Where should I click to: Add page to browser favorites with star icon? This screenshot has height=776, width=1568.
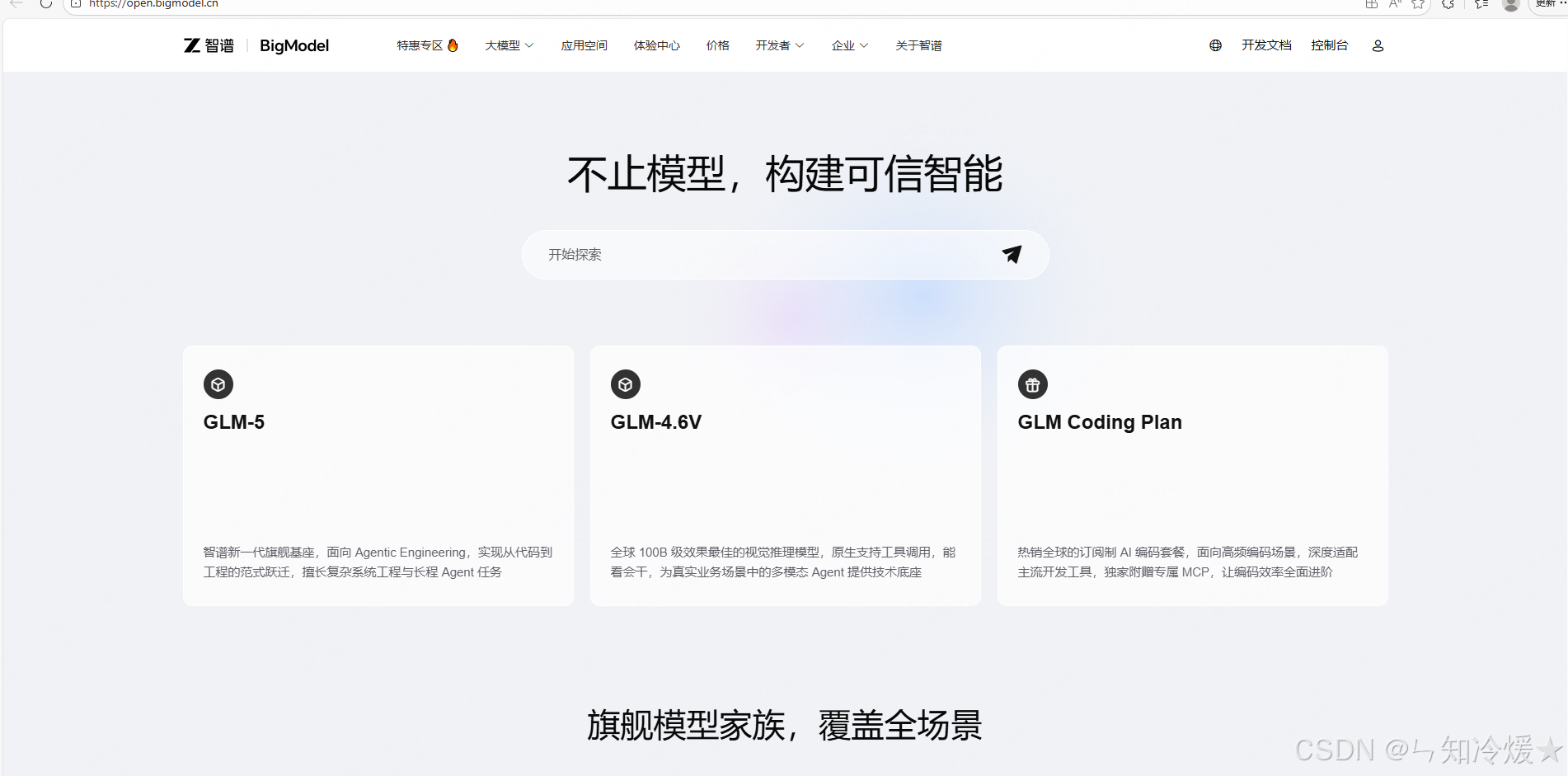tap(1419, 5)
